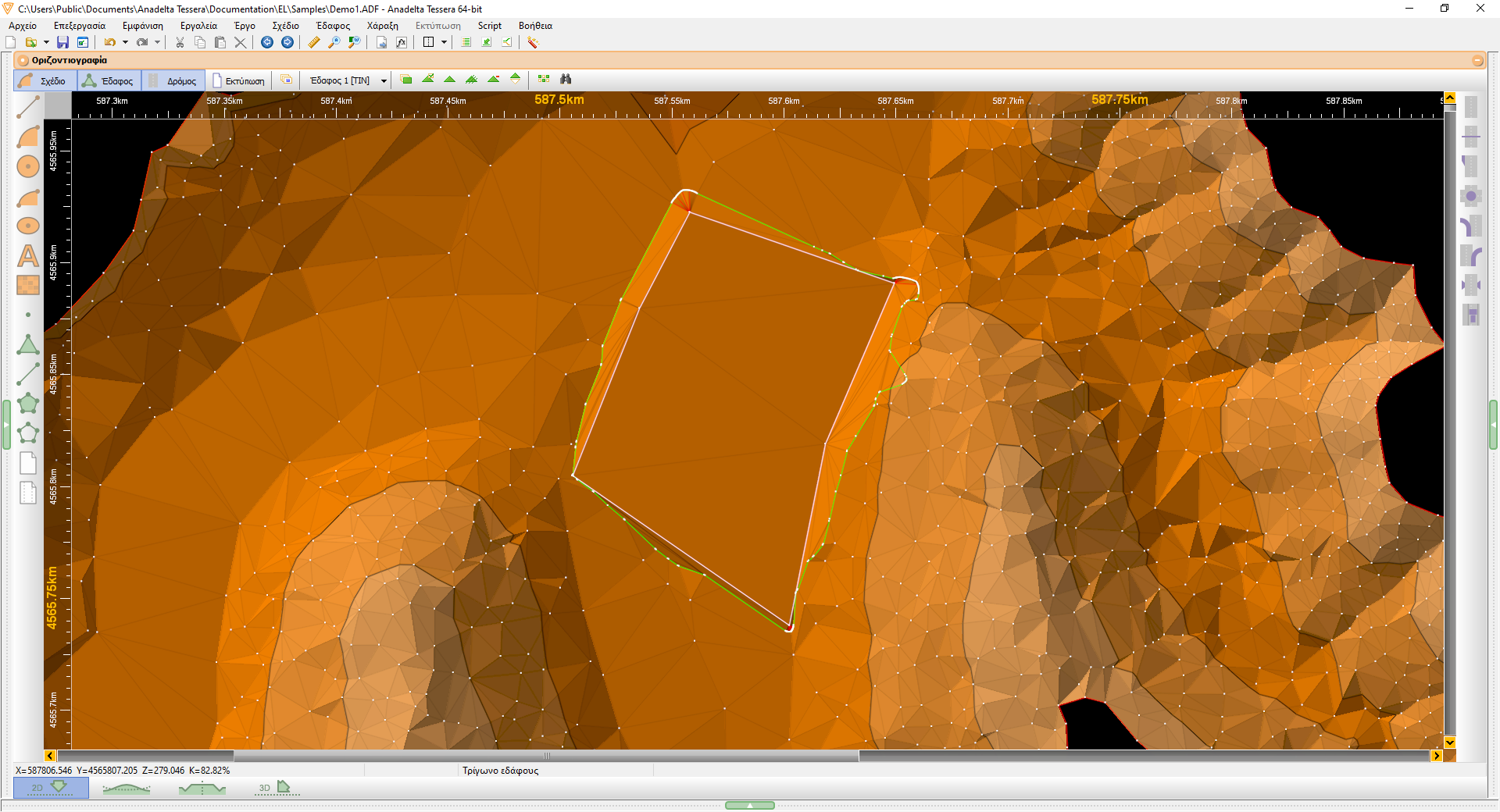This screenshot has height=812, width=1500.
Task: Expand the Open file dropdown arrow
Action: point(46,42)
